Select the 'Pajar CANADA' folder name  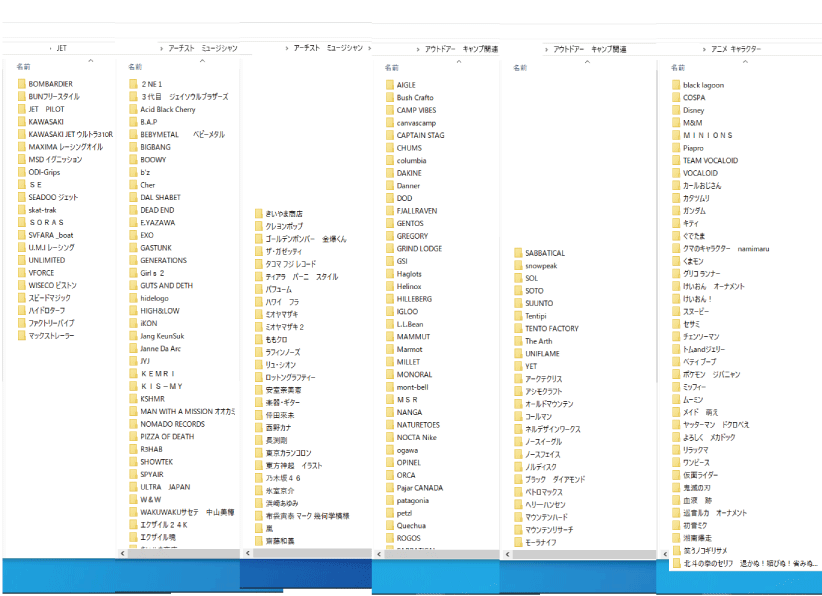420,487
